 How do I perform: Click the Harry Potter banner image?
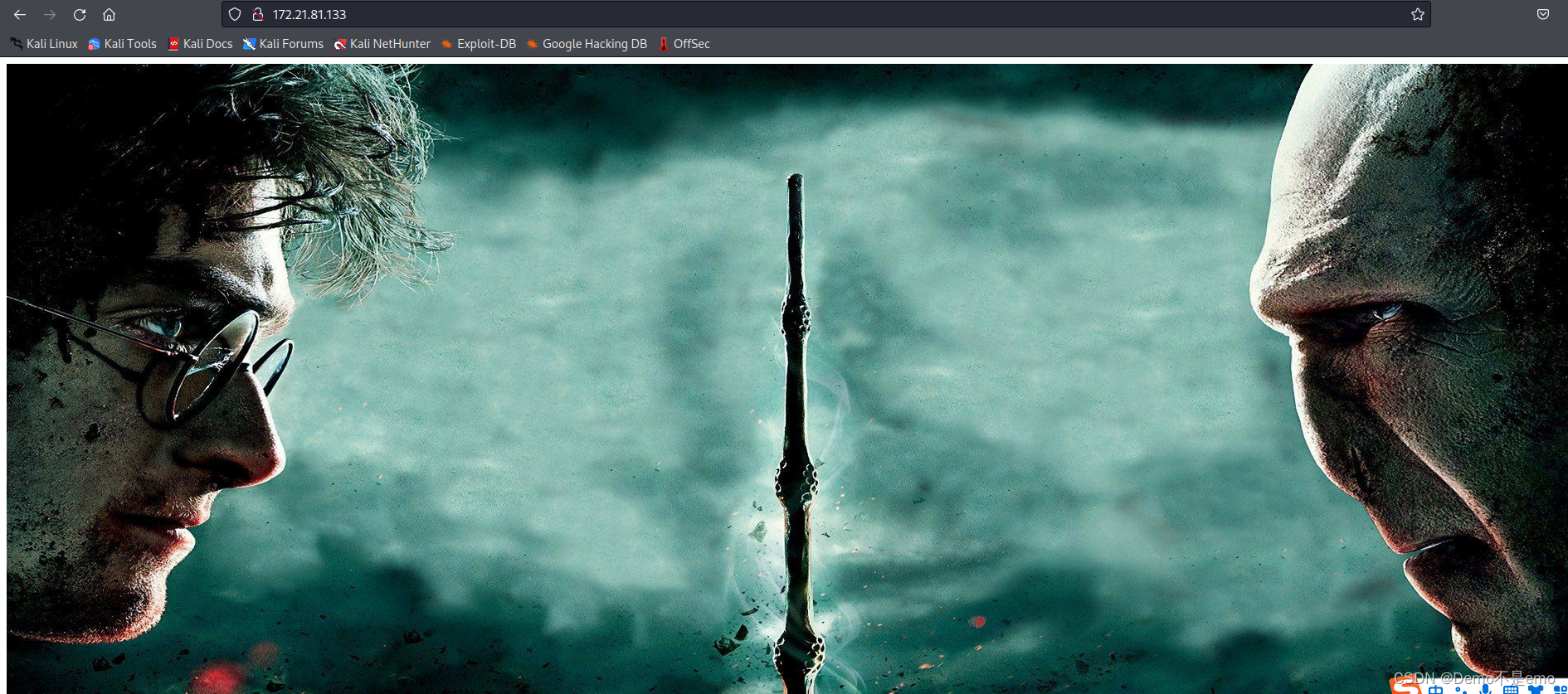point(786,379)
